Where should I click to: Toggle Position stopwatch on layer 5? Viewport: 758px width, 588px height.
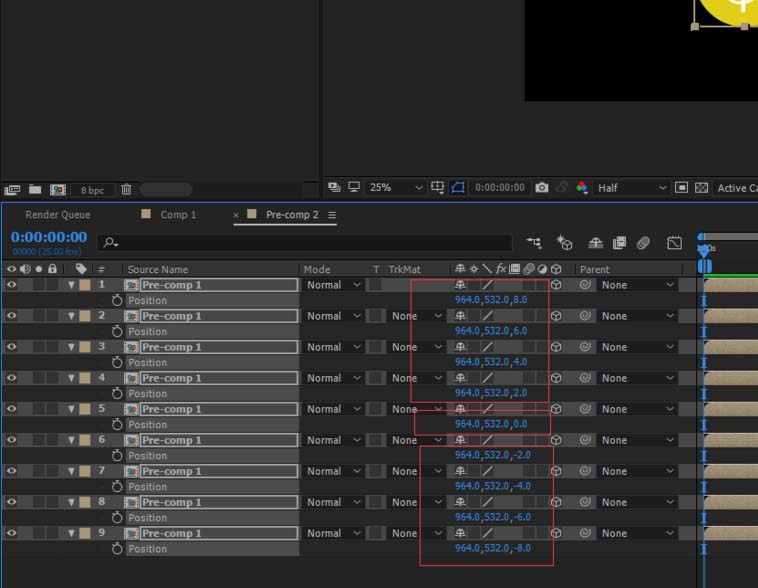(x=117, y=425)
